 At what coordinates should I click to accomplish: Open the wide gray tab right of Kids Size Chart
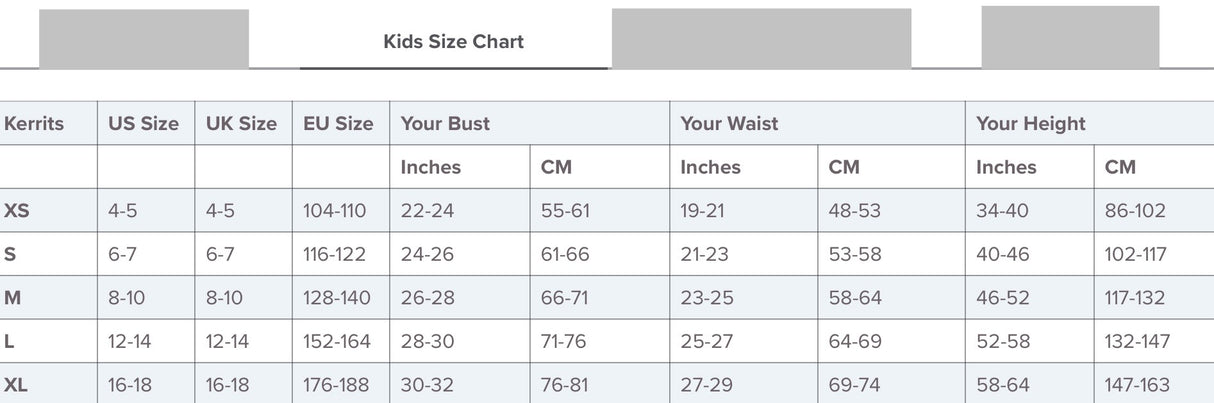[761, 39]
